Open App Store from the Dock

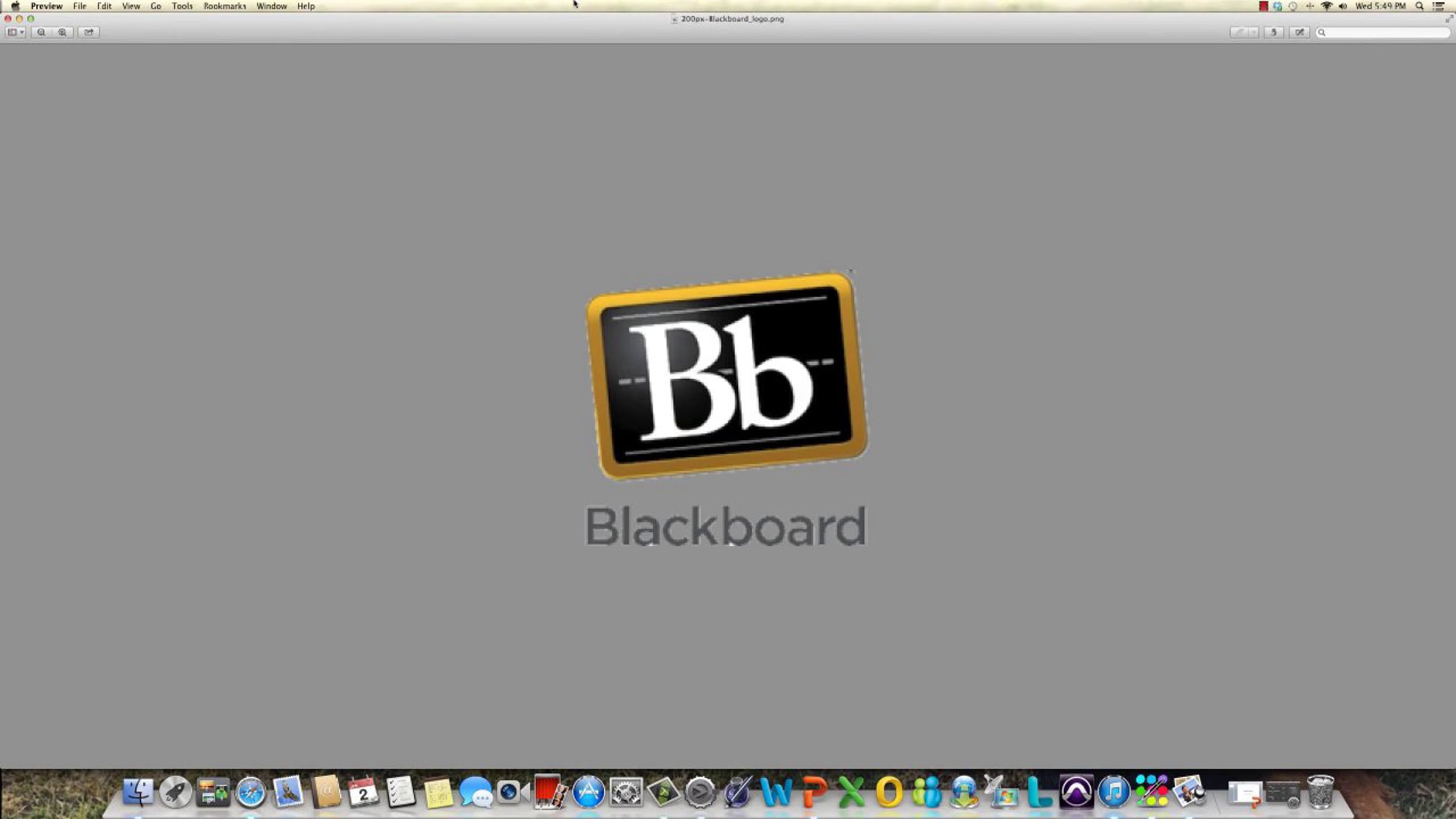point(588,792)
